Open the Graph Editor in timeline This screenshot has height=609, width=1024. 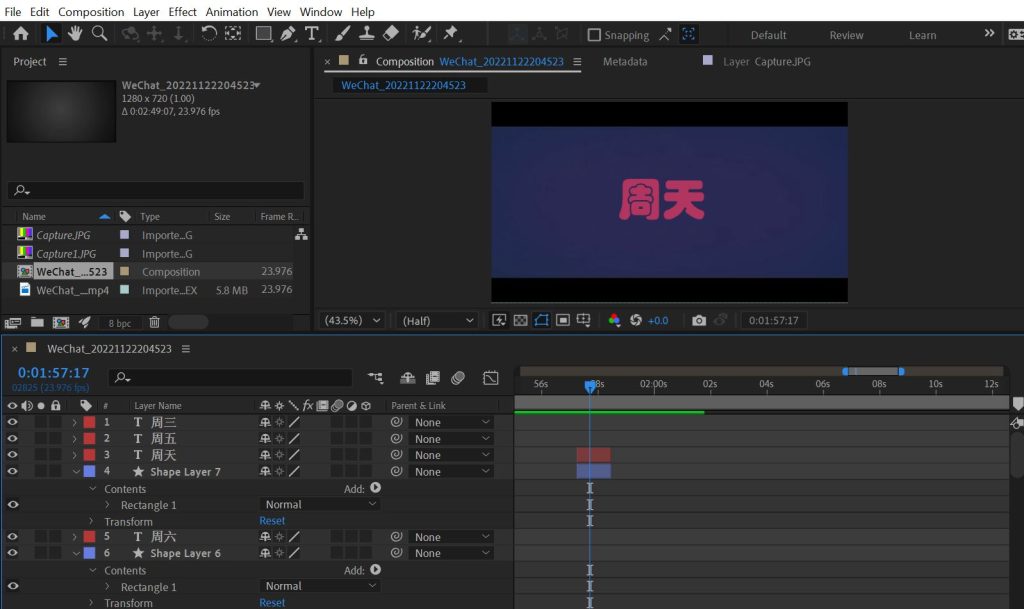(x=490, y=378)
